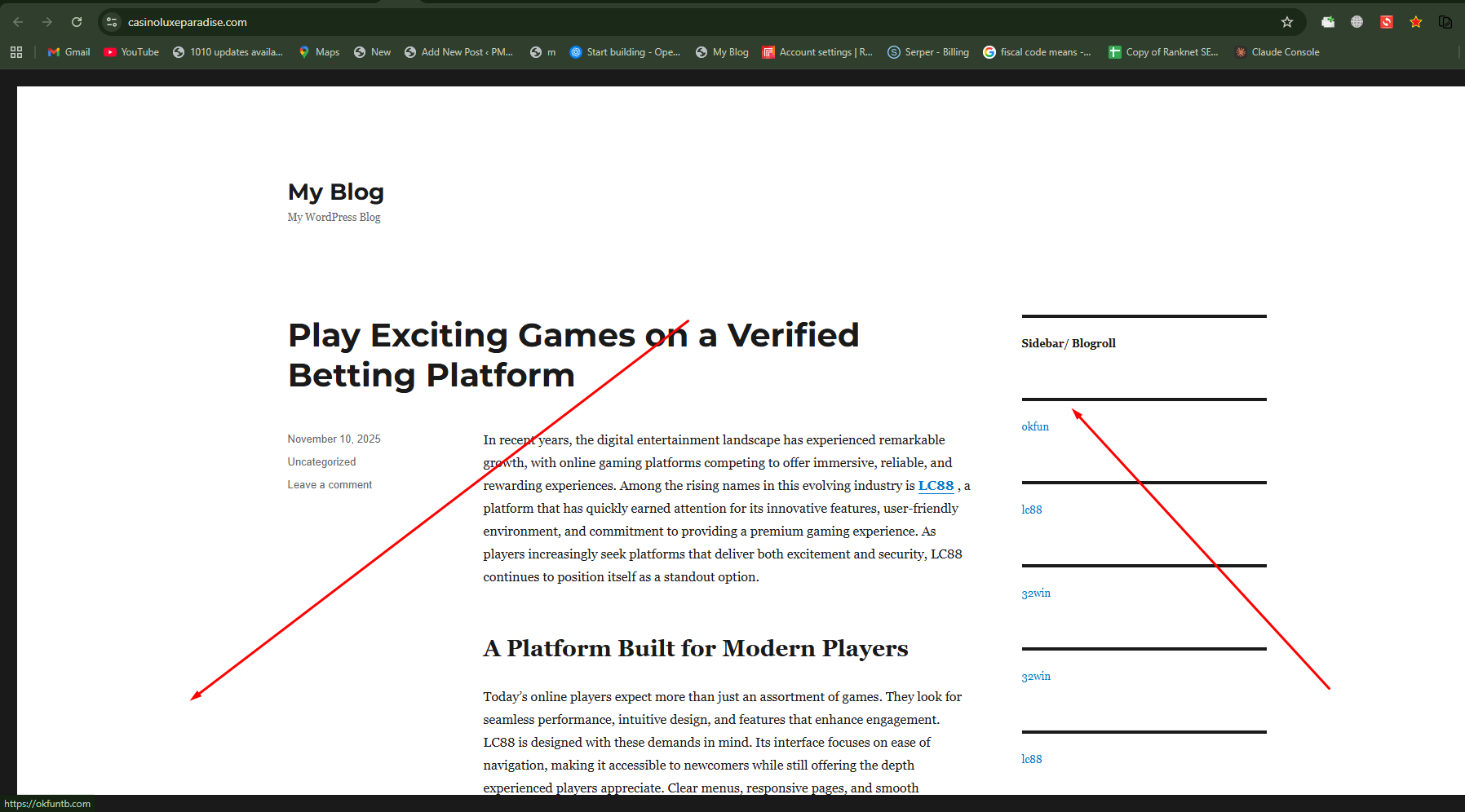
Task: Open the 'New' bookmark
Action: [x=372, y=52]
